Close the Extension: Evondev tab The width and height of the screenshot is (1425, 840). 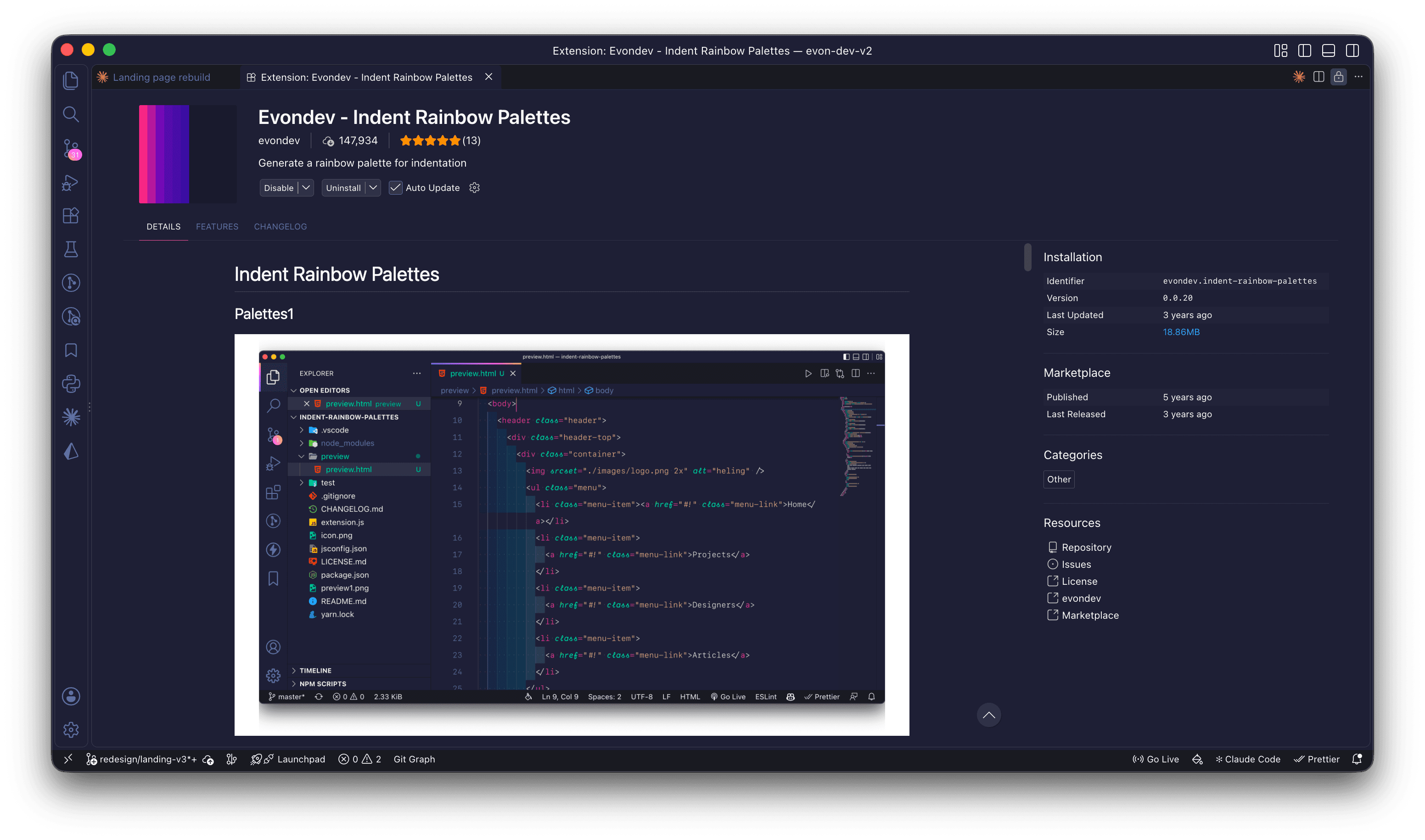tap(488, 76)
